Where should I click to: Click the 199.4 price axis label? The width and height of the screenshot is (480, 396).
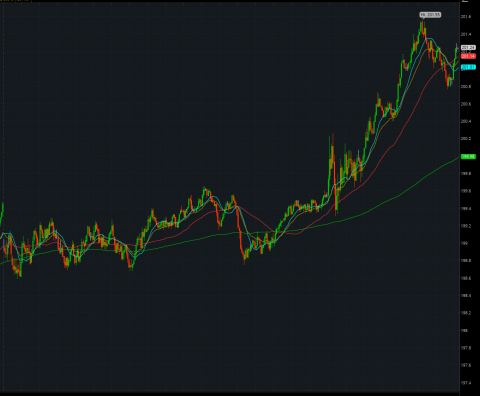click(x=466, y=209)
